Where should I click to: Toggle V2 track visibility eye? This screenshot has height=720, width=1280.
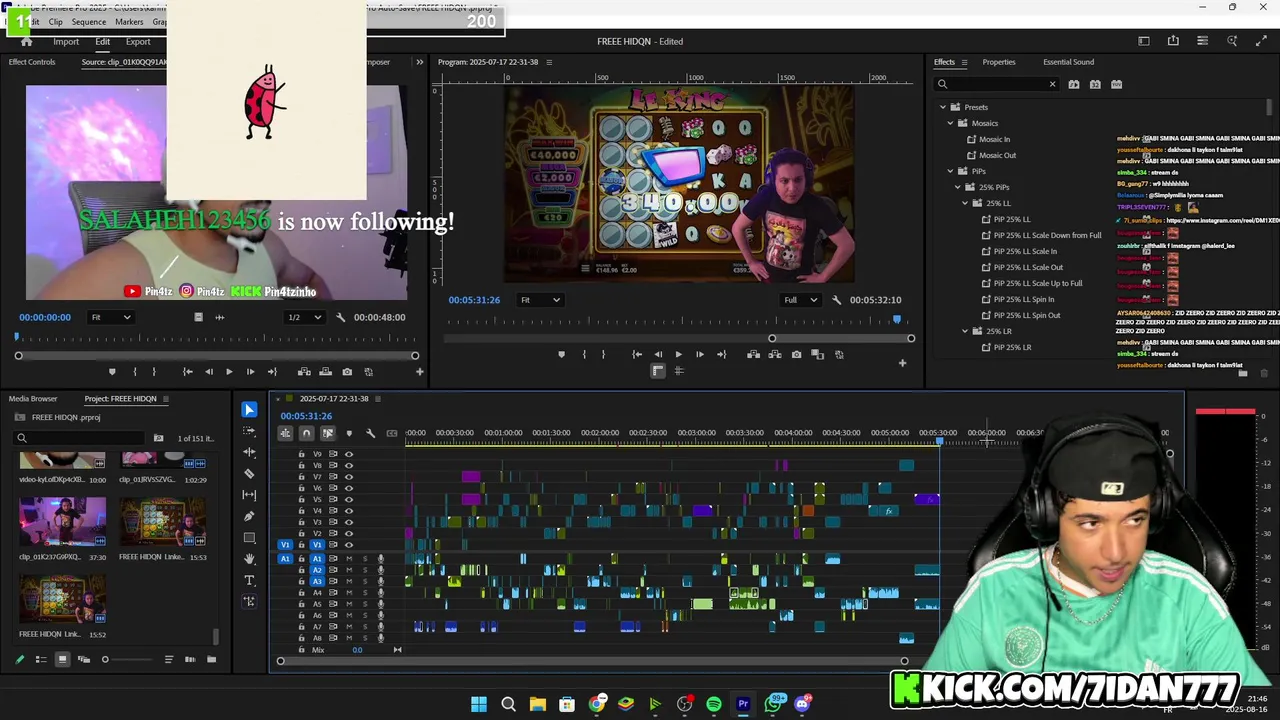pos(349,533)
